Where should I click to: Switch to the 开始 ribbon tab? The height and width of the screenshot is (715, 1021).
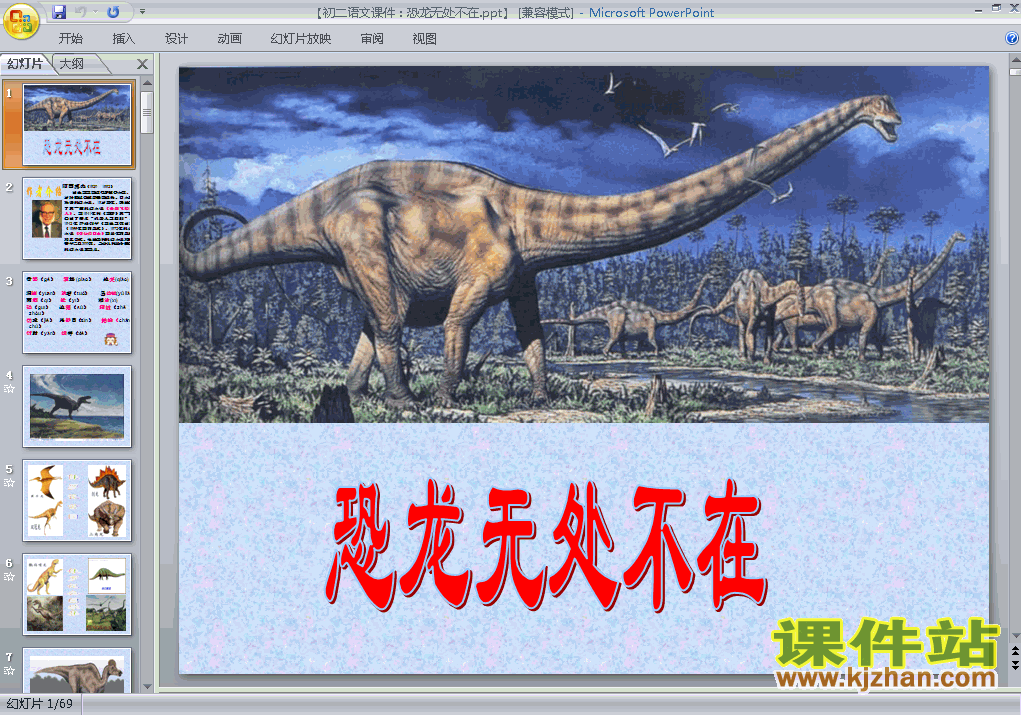tap(70, 39)
